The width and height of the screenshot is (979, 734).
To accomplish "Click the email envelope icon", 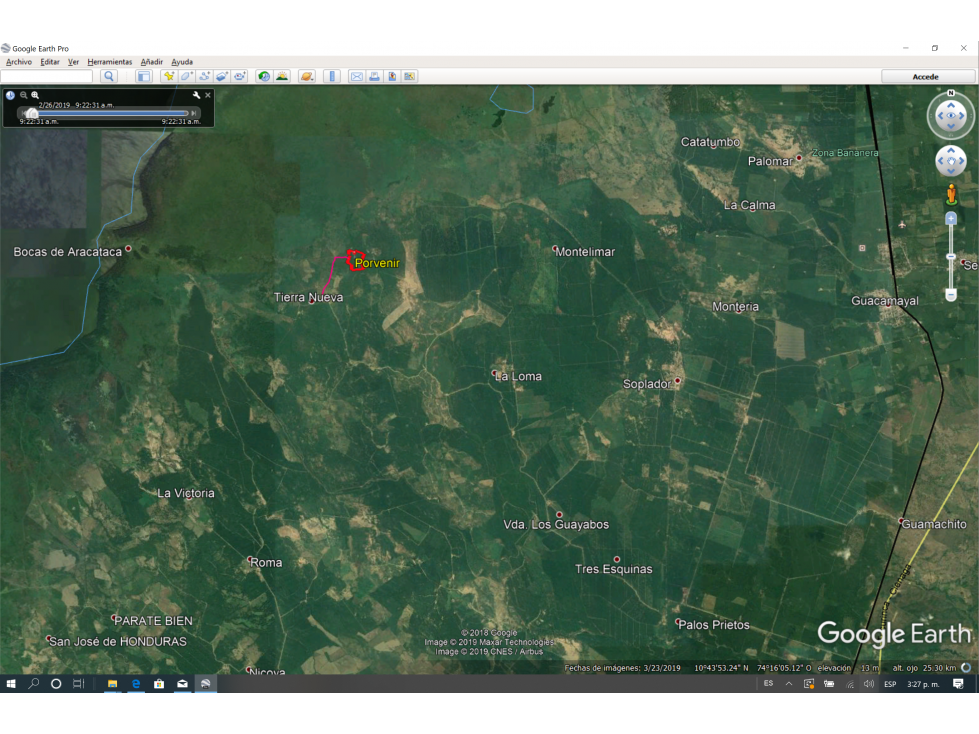I will pyautogui.click(x=357, y=76).
